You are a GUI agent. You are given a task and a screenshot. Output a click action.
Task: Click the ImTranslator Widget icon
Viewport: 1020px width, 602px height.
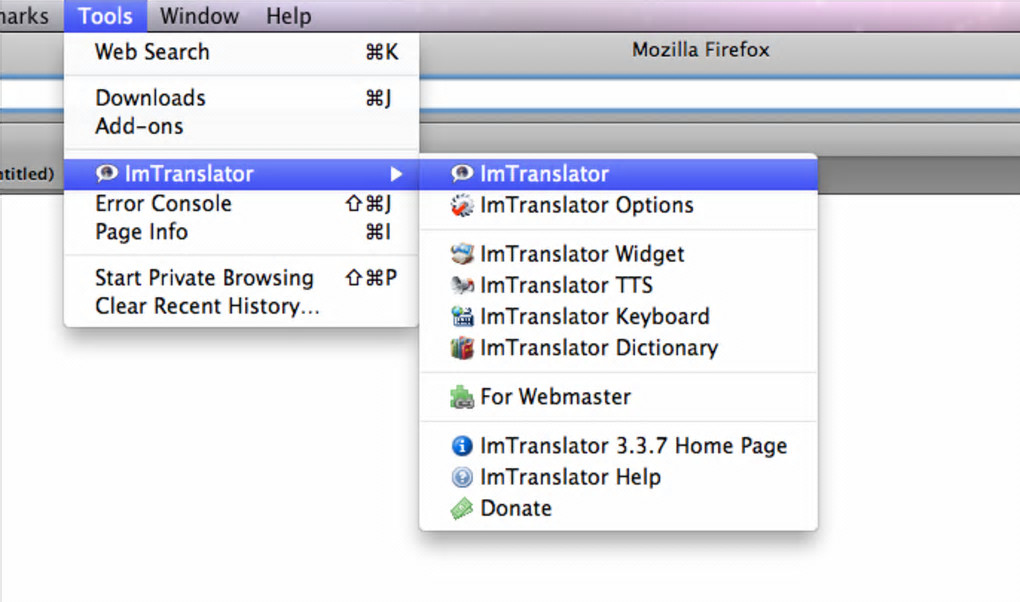pos(461,254)
